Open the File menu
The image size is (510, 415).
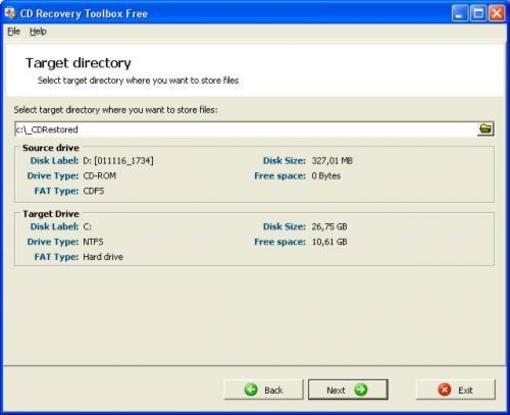click(x=14, y=31)
